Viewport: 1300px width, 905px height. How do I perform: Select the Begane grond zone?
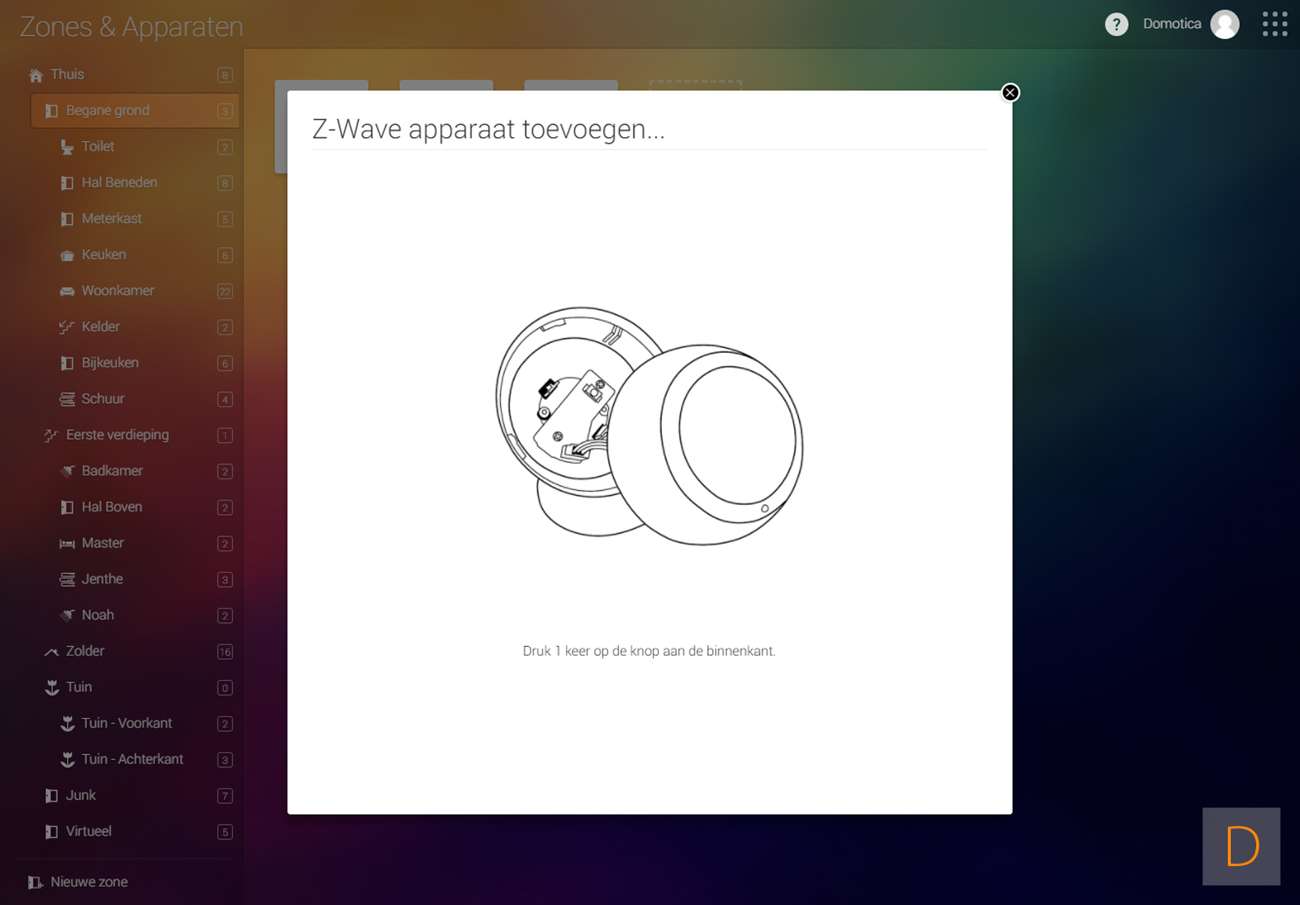pos(135,111)
